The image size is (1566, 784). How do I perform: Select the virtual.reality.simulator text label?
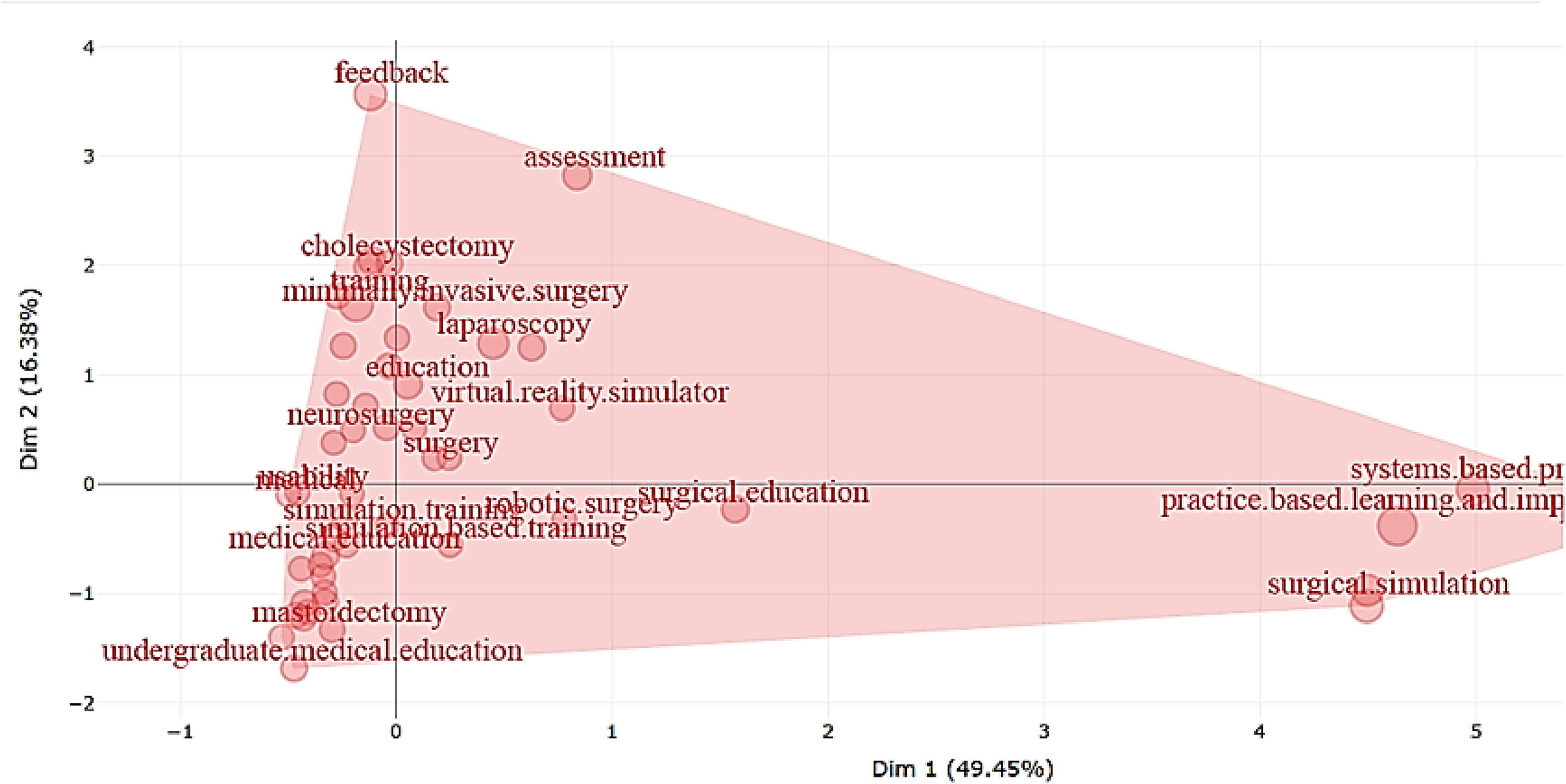[x=580, y=392]
